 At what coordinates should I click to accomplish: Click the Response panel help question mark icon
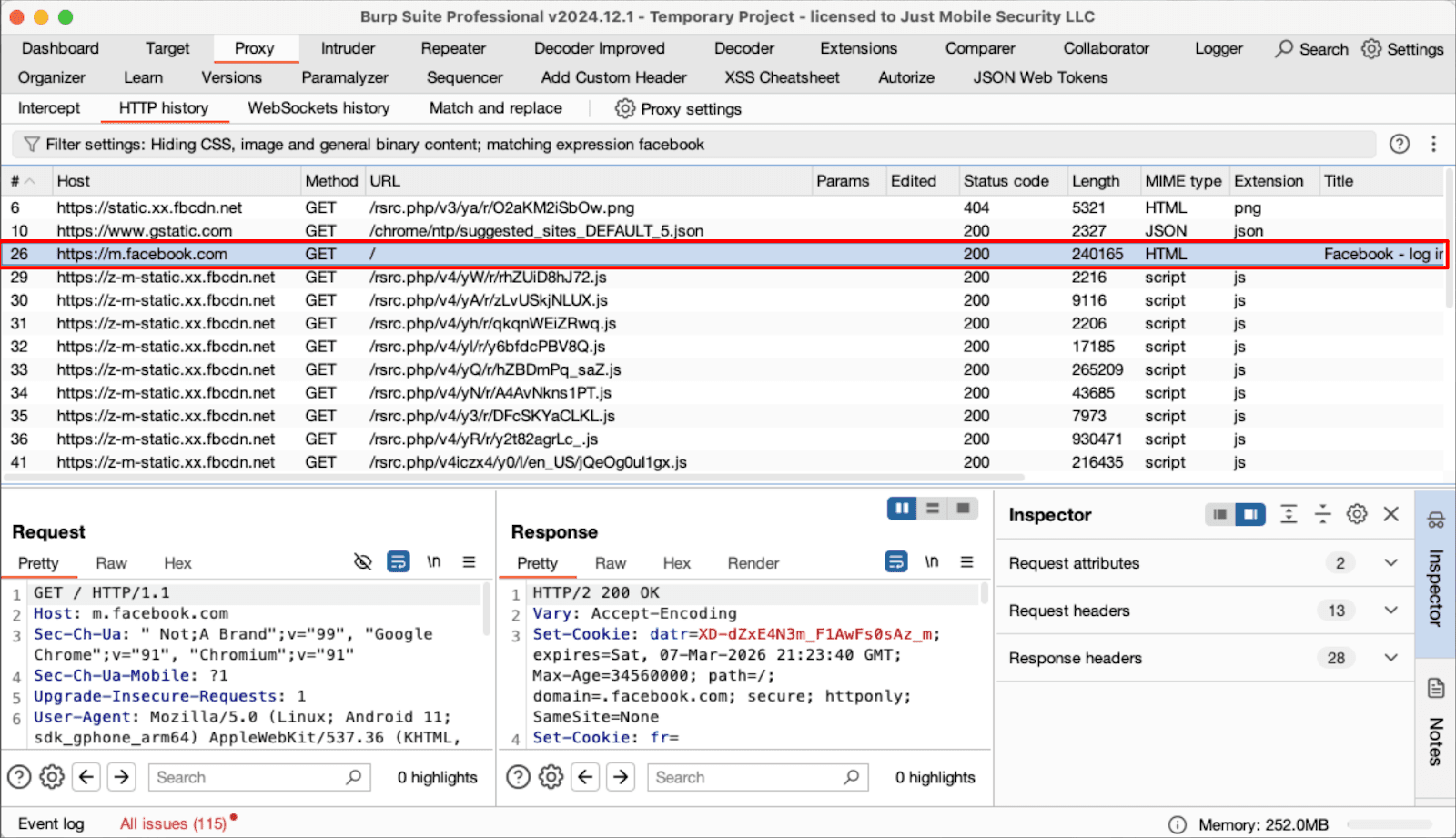[517, 777]
